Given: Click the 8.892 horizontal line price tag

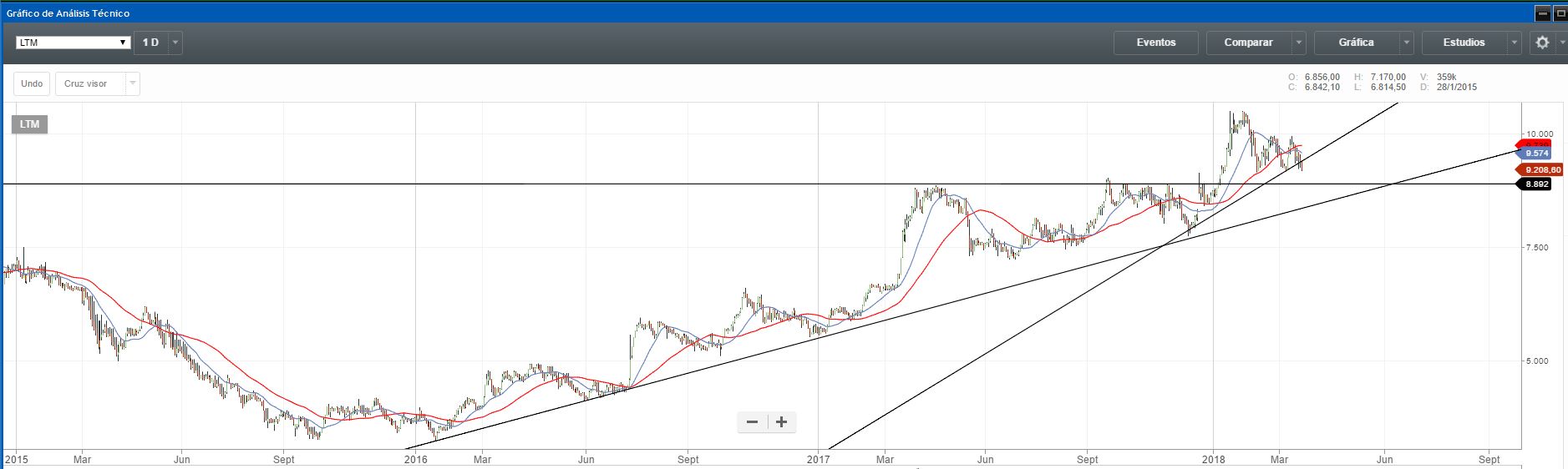Looking at the screenshot, I should [1535, 184].
